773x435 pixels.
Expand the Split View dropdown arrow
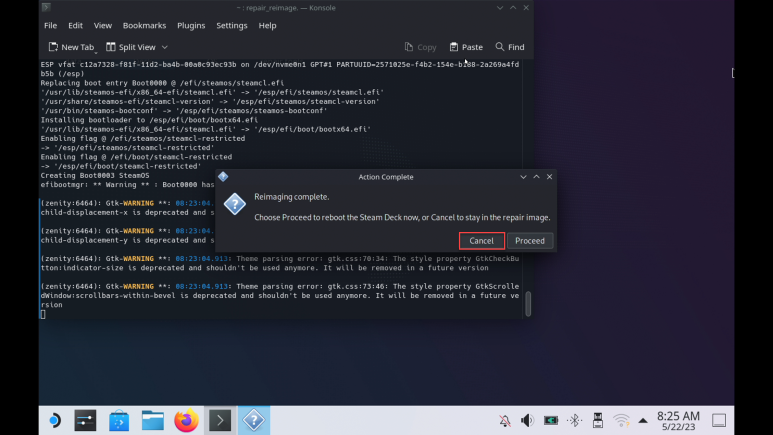pyautogui.click(x=165, y=47)
